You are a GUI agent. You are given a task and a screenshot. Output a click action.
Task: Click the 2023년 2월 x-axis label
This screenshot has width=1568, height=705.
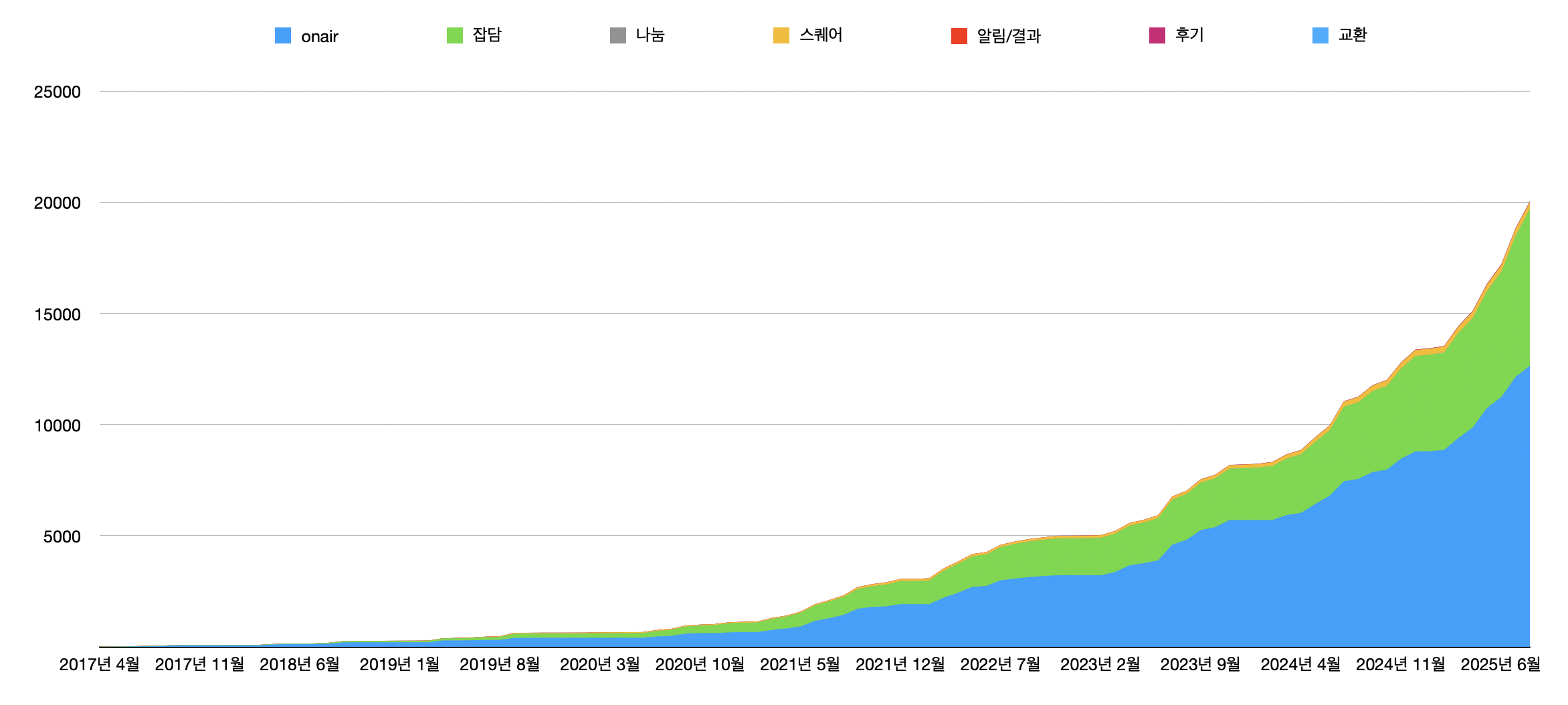(x=1100, y=664)
